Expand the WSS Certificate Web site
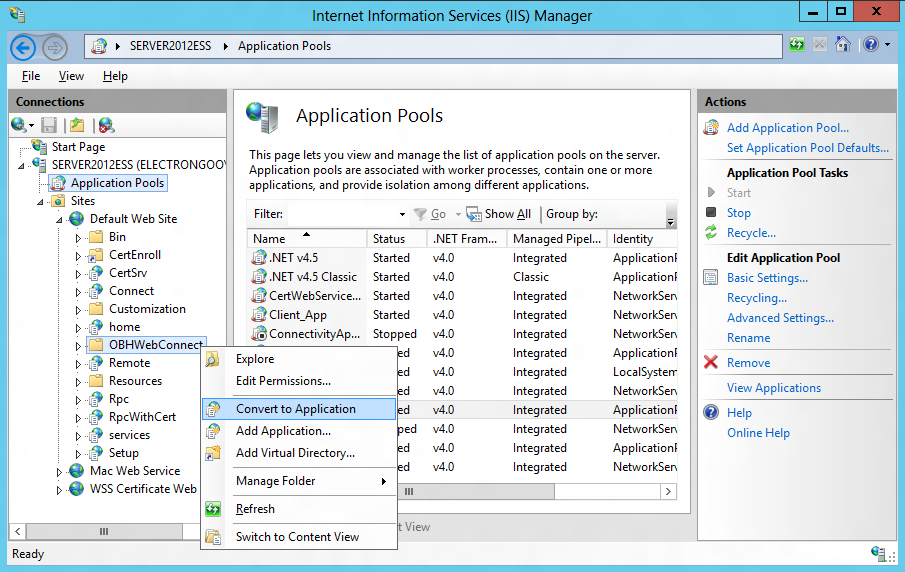Image resolution: width=905 pixels, height=572 pixels. (59, 489)
